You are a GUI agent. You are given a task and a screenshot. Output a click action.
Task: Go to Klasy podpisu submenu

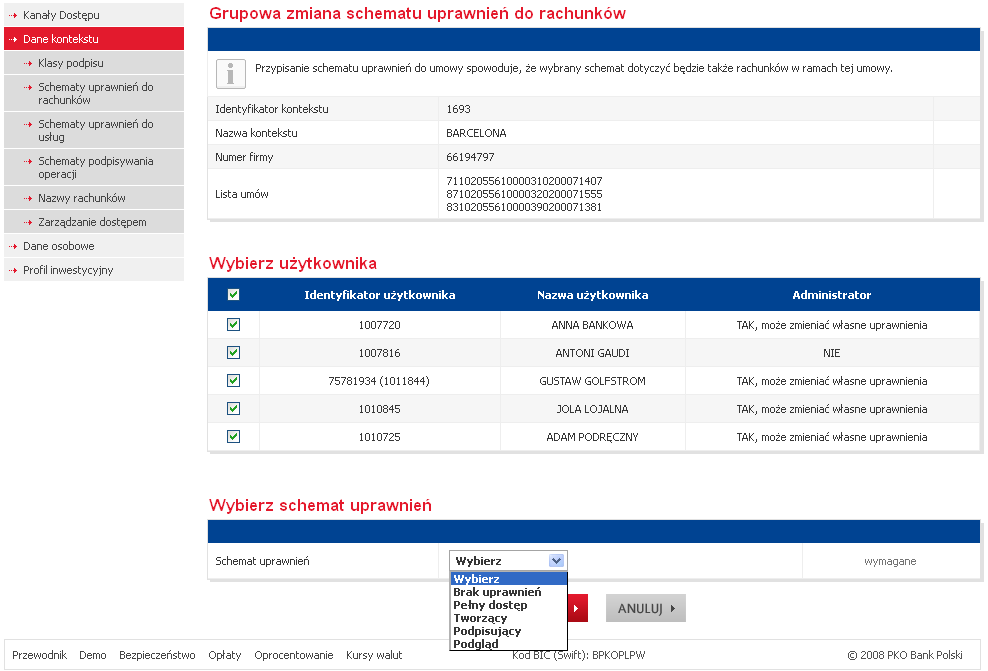point(94,62)
